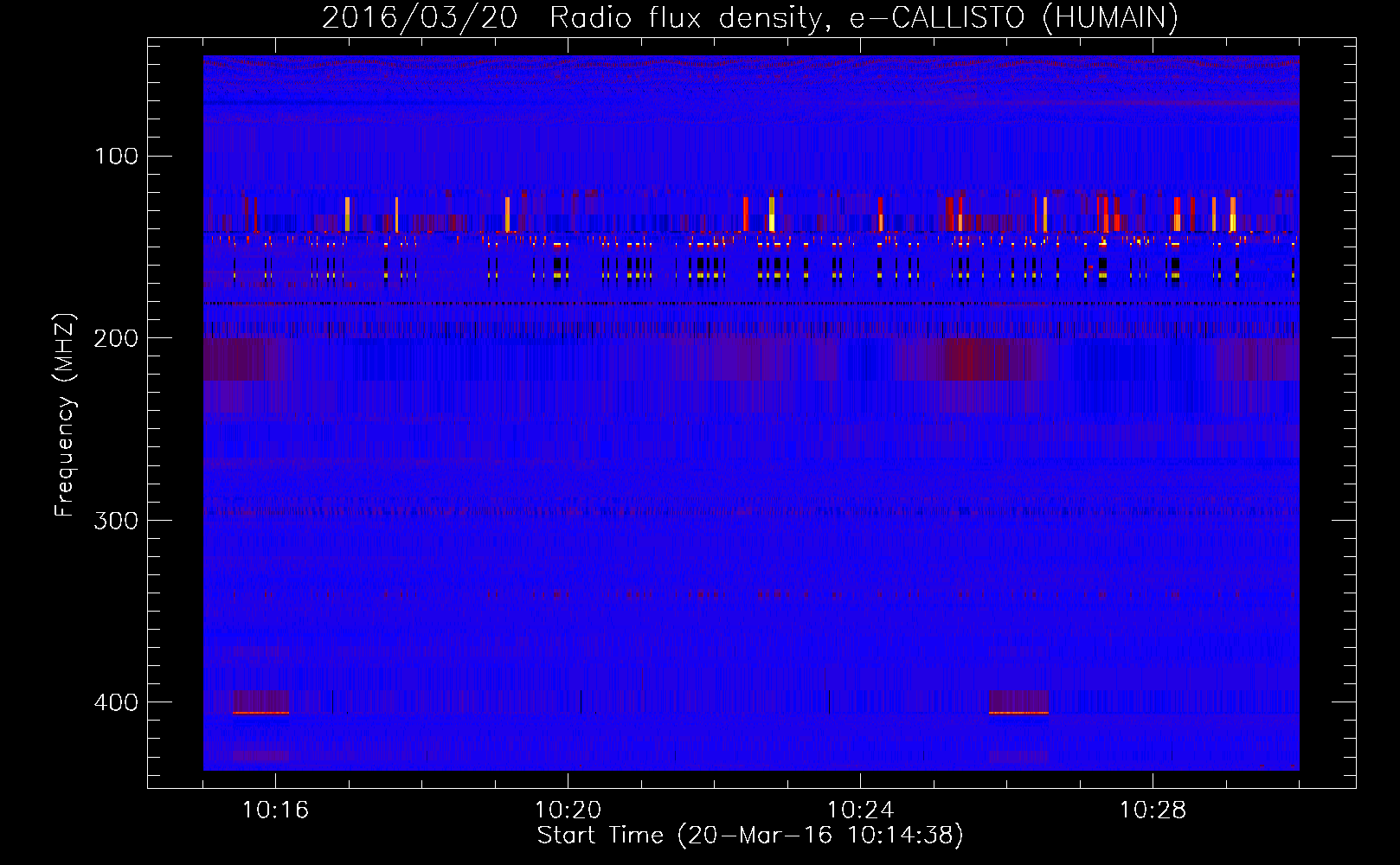Click the 10:28 time tick label

click(x=1153, y=811)
